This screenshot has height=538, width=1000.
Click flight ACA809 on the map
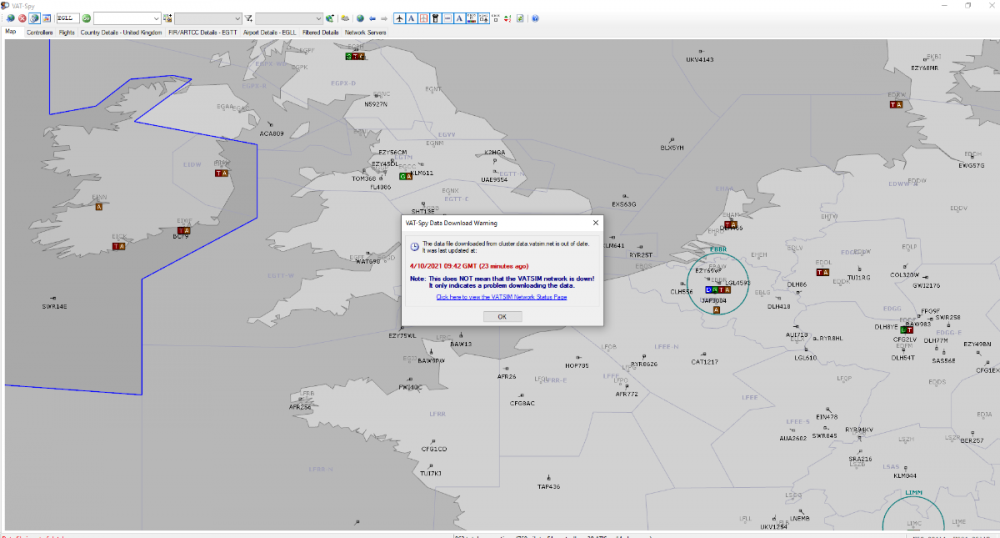click(271, 133)
